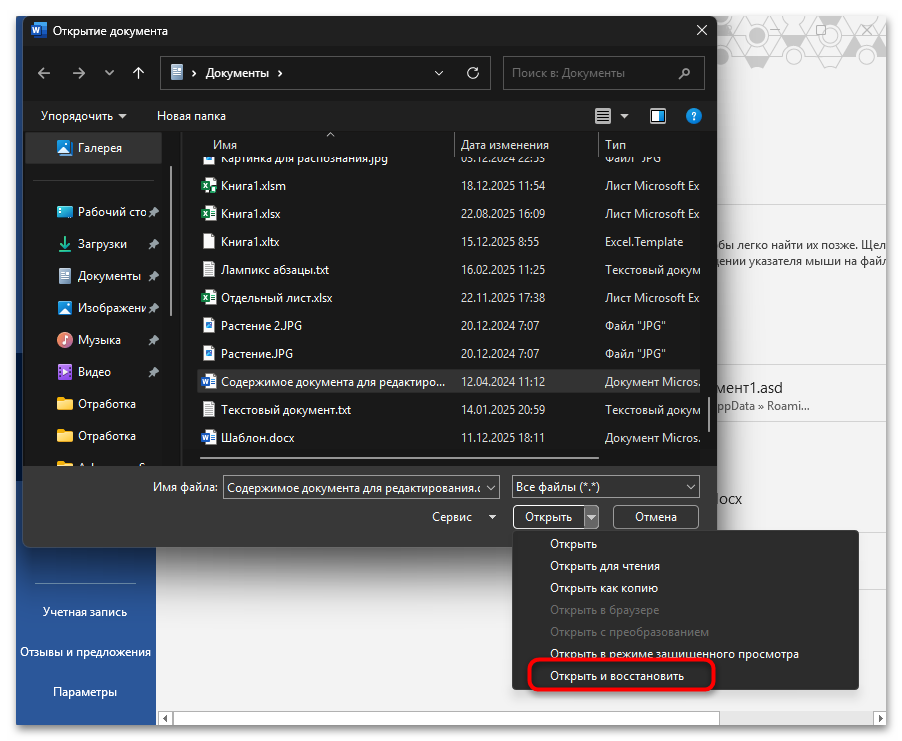
Task: Sort by Дата изменения column header
Action: click(x=505, y=146)
